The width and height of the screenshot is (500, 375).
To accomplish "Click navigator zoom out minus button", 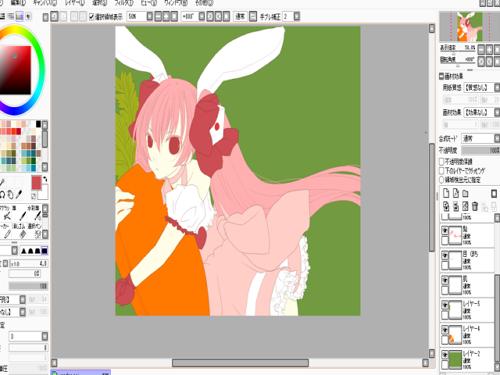I will tap(481, 50).
